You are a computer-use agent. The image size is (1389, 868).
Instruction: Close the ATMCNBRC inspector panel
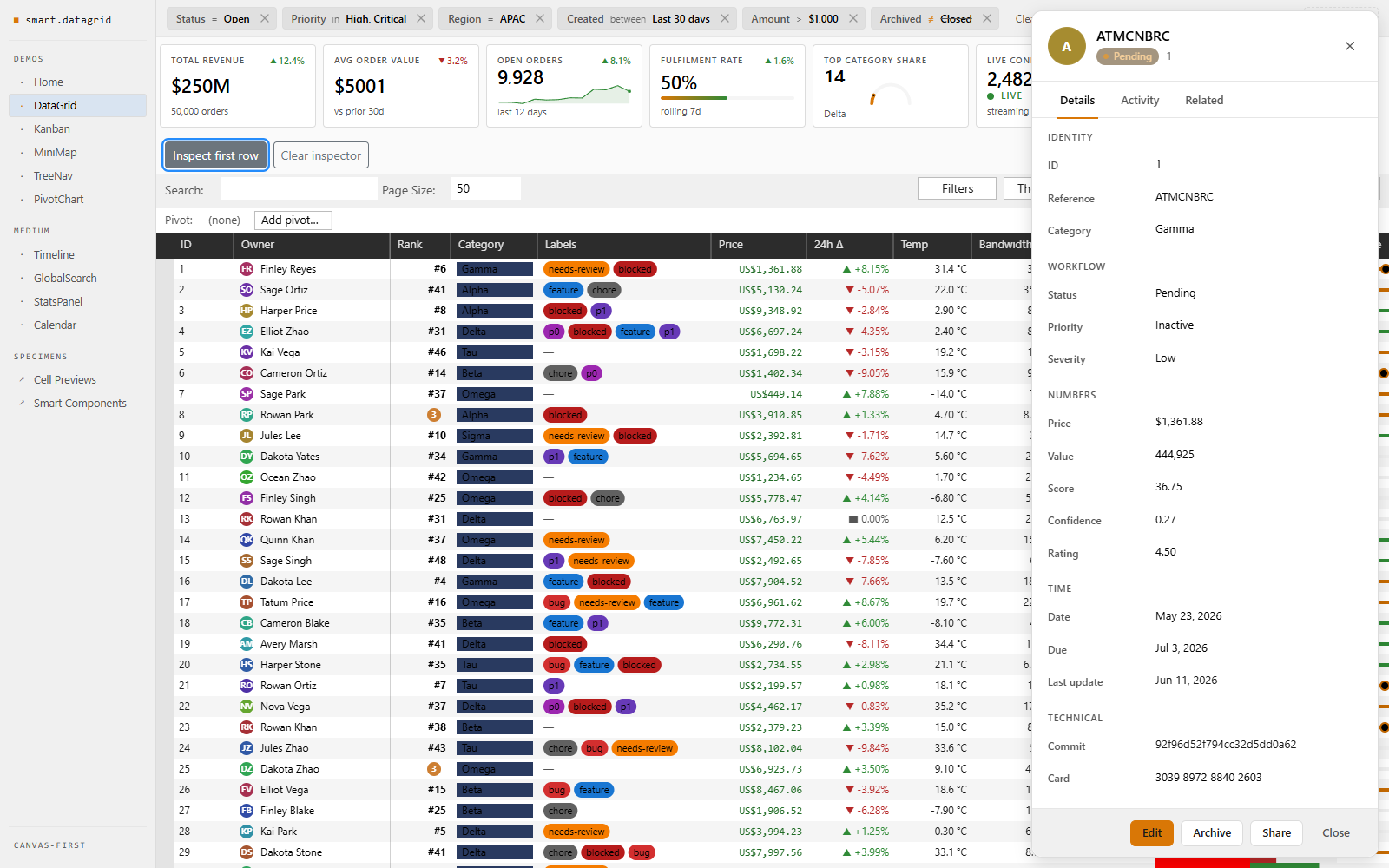point(1350,46)
